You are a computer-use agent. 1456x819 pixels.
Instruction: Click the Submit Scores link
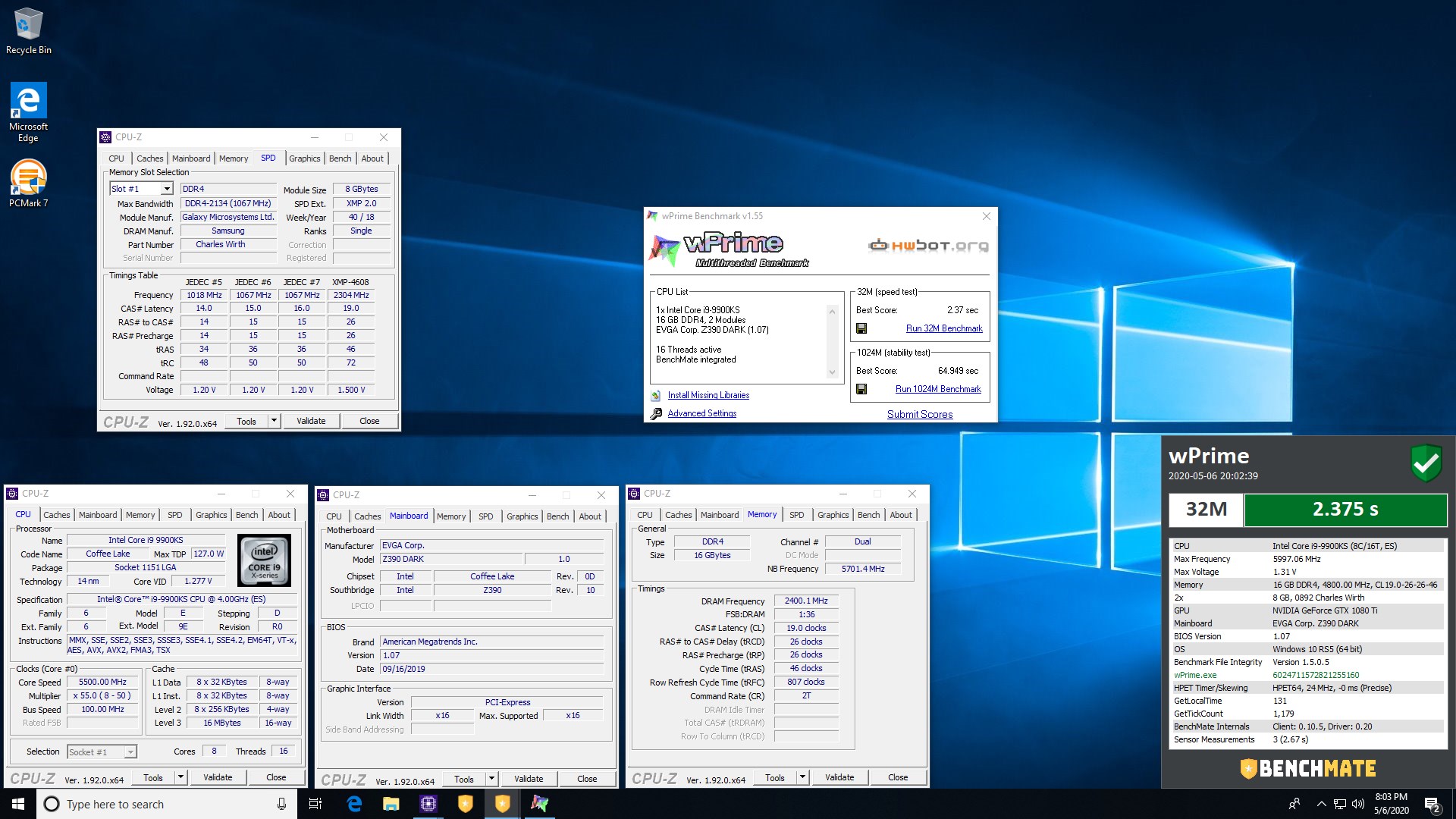click(920, 415)
